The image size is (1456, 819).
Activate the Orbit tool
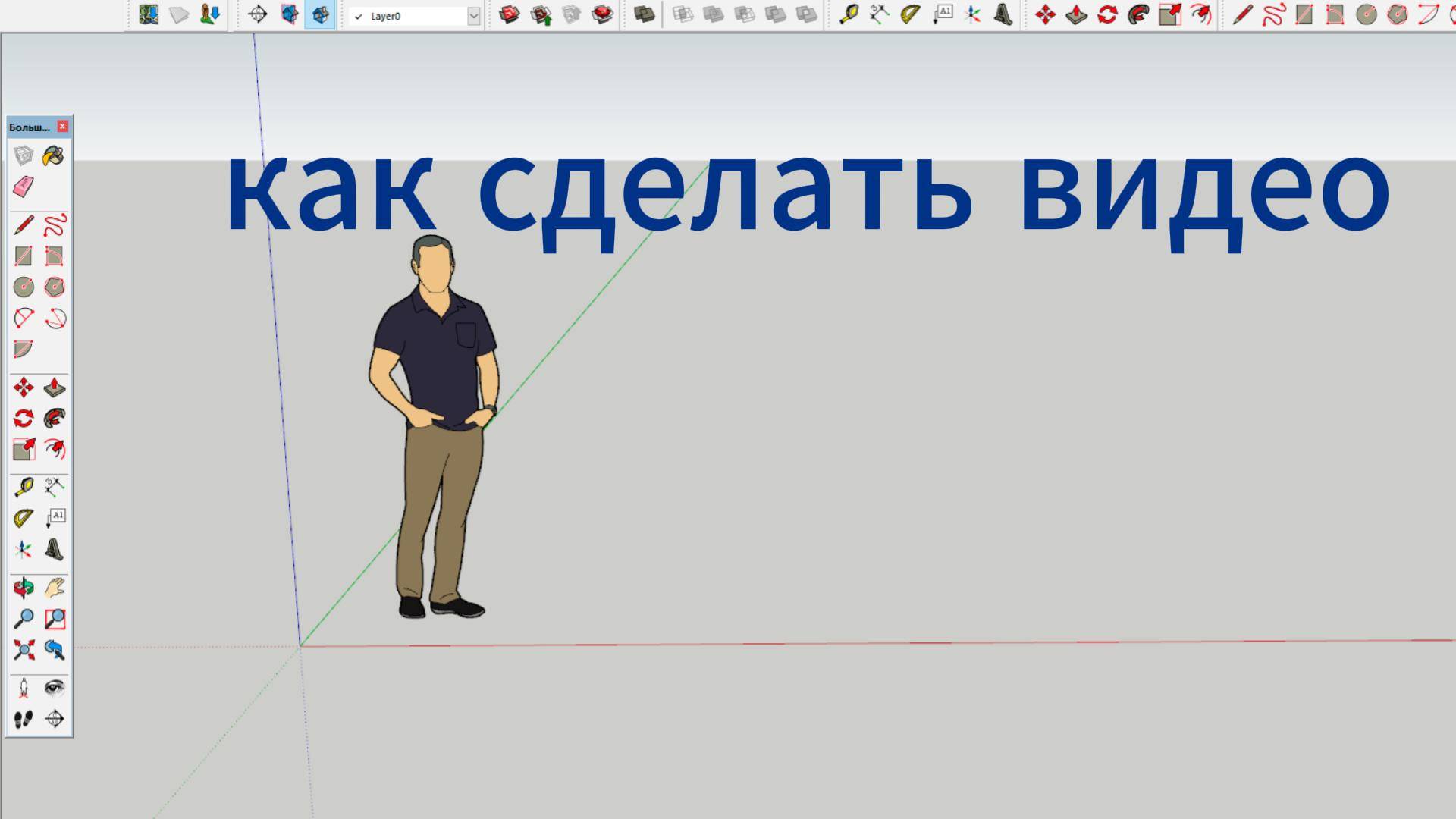pos(24,588)
